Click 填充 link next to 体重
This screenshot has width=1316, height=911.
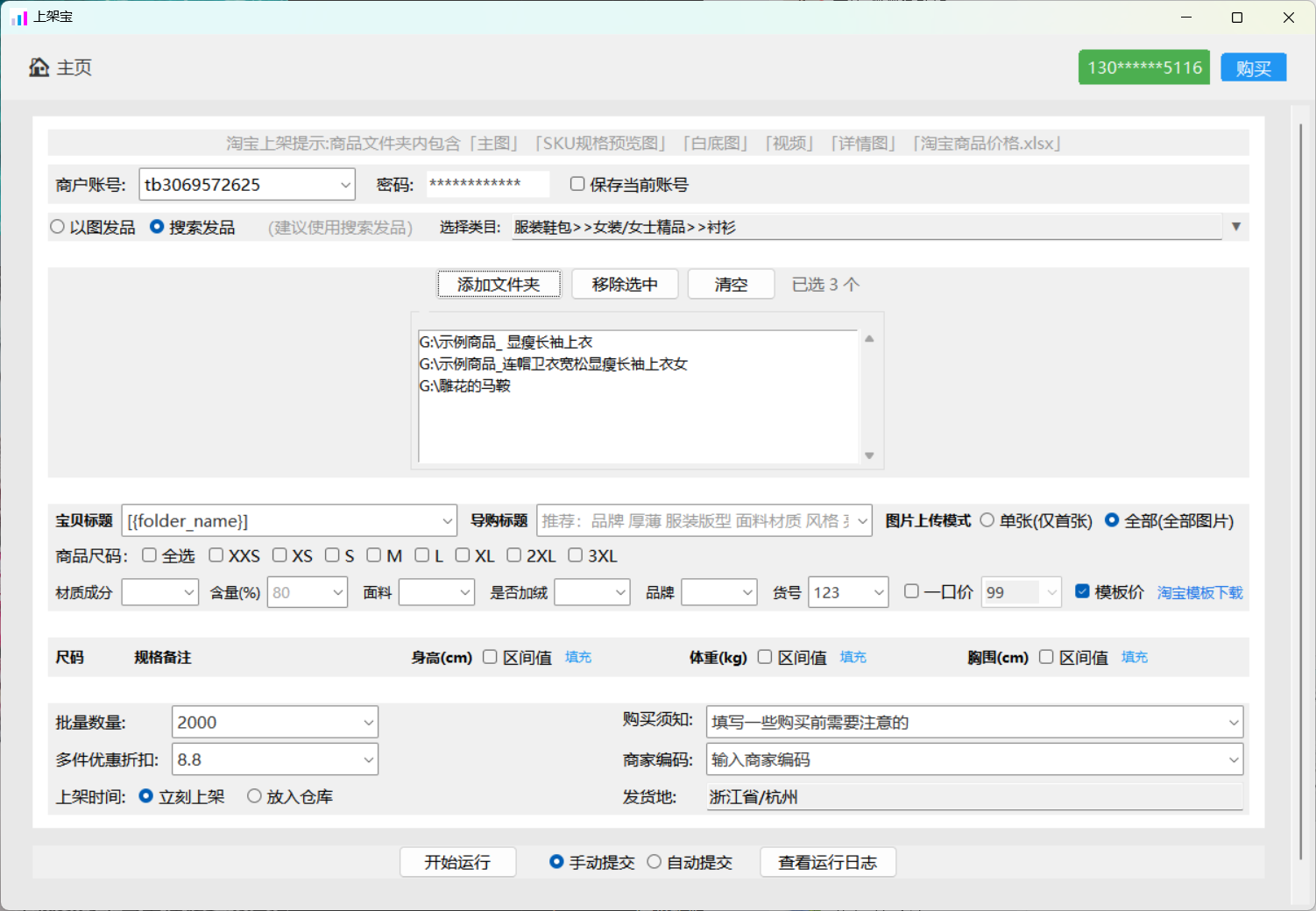853,657
